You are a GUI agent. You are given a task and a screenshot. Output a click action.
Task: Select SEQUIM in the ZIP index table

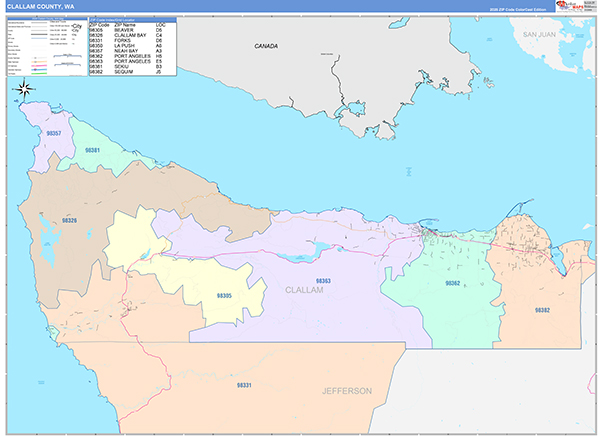(x=124, y=72)
